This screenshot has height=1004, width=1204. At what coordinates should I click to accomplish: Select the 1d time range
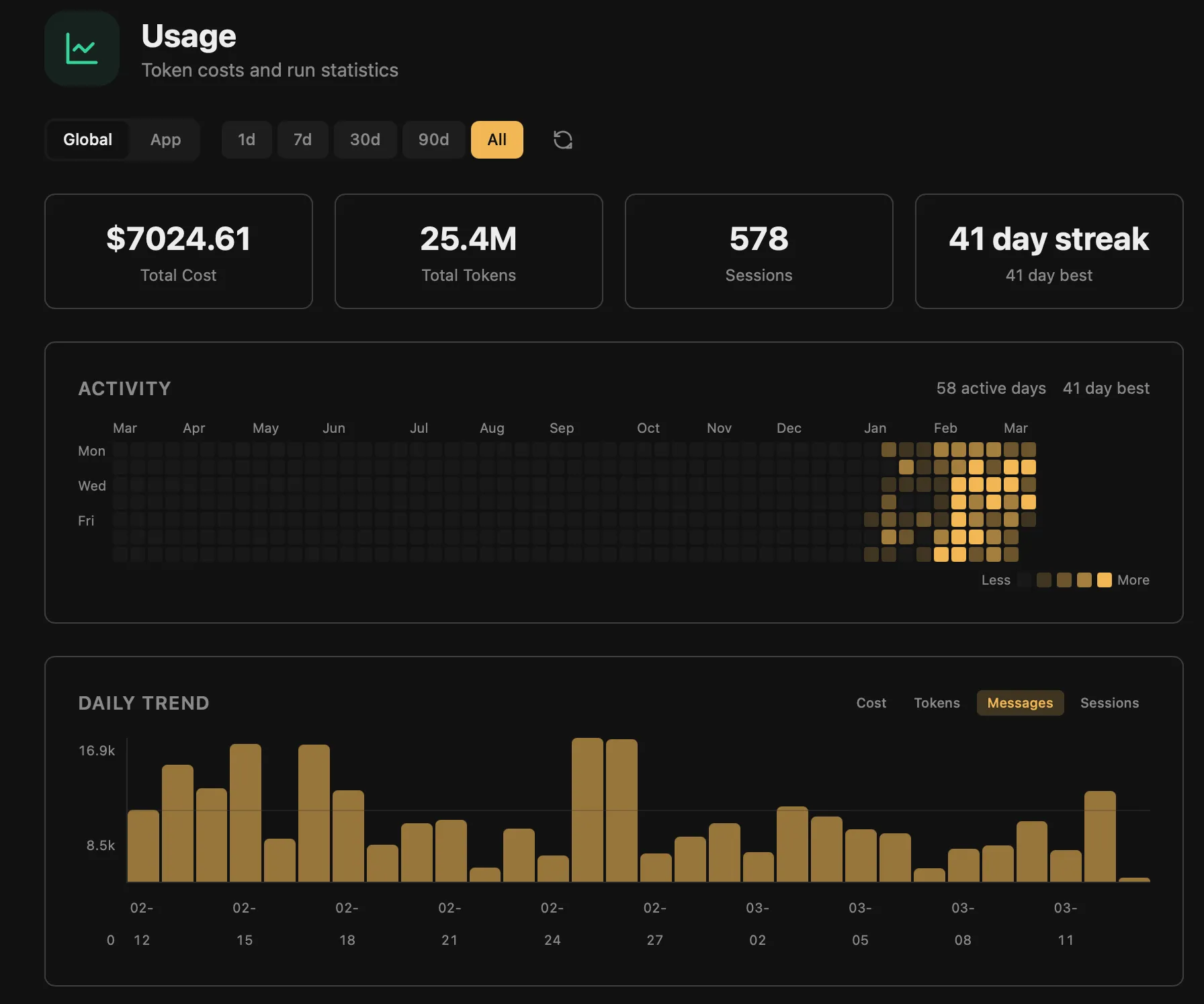pos(247,140)
